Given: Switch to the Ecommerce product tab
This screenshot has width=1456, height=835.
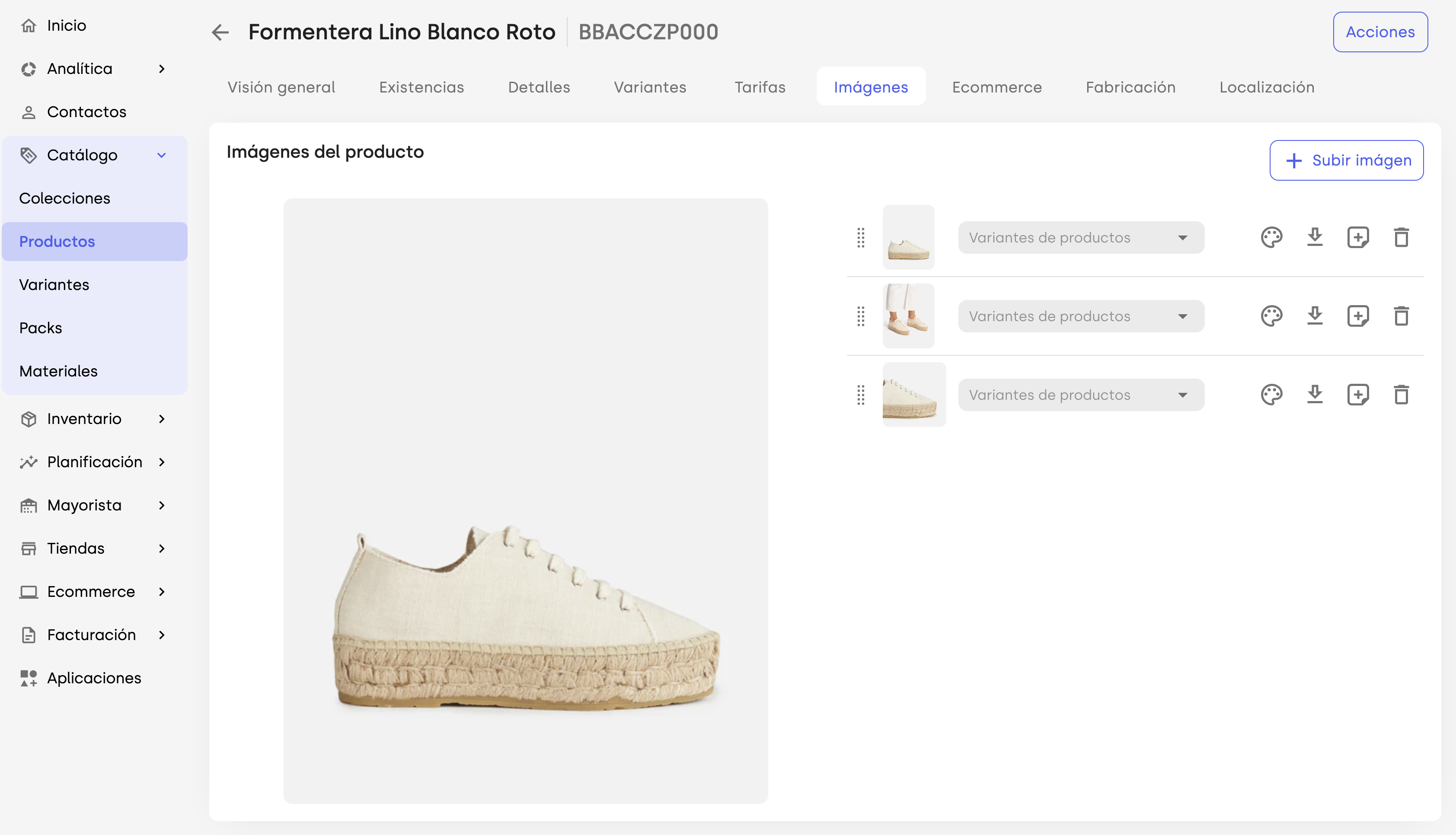Looking at the screenshot, I should pos(996,87).
